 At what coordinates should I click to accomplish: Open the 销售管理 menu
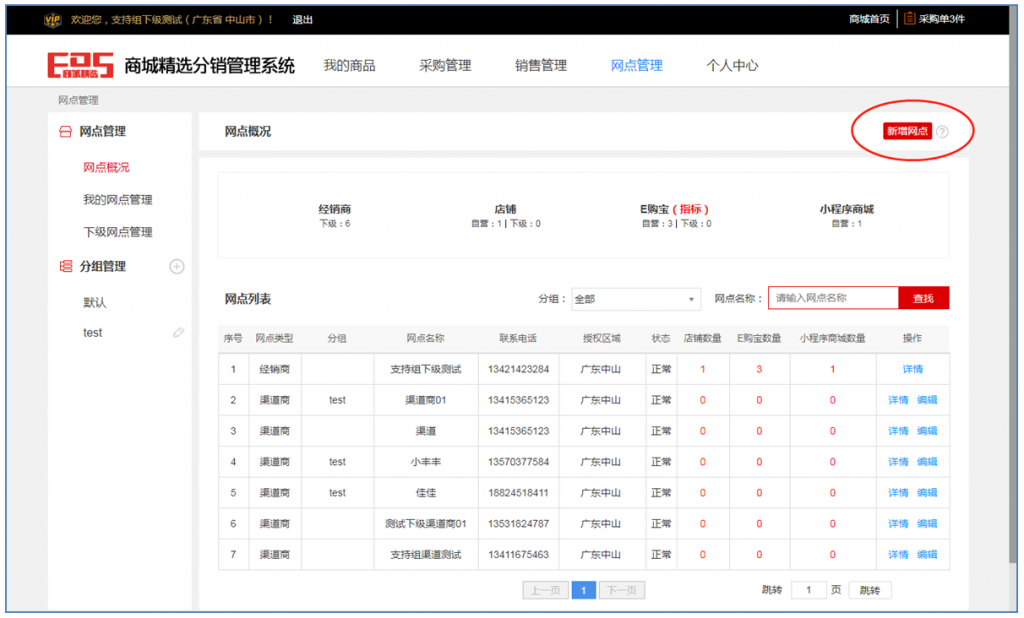click(541, 65)
